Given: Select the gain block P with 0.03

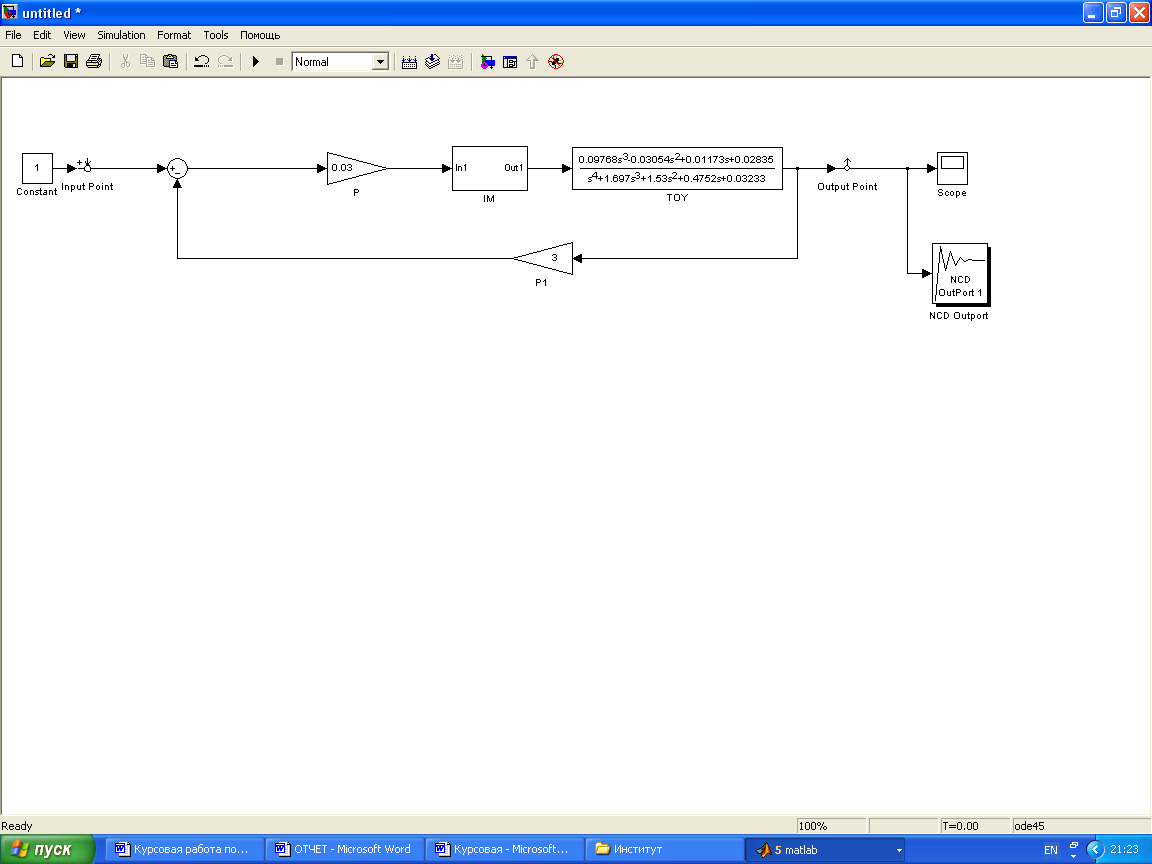Looking at the screenshot, I should (x=356, y=168).
